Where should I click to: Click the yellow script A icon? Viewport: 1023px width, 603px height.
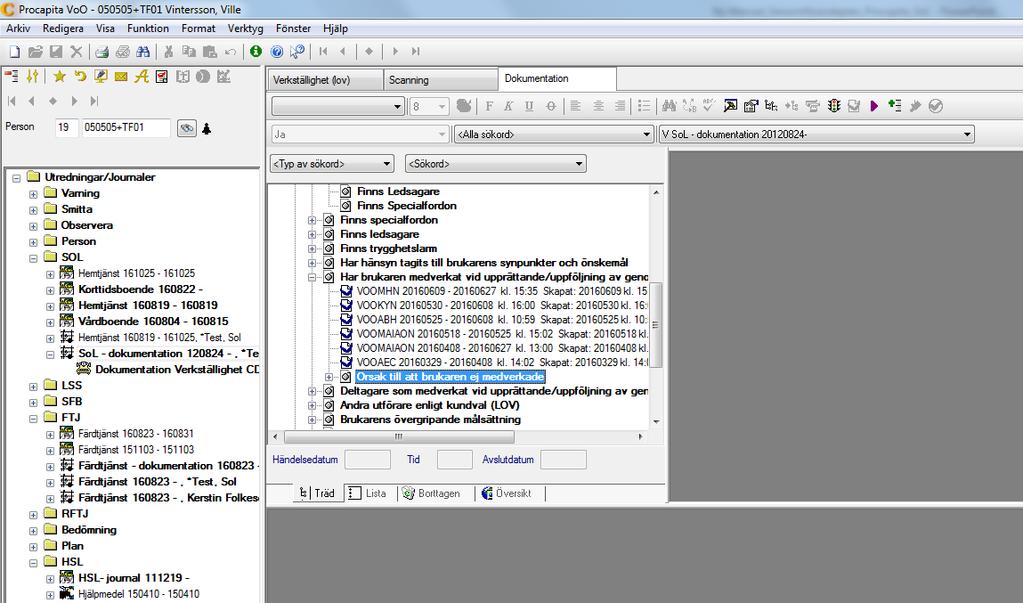click(x=141, y=76)
